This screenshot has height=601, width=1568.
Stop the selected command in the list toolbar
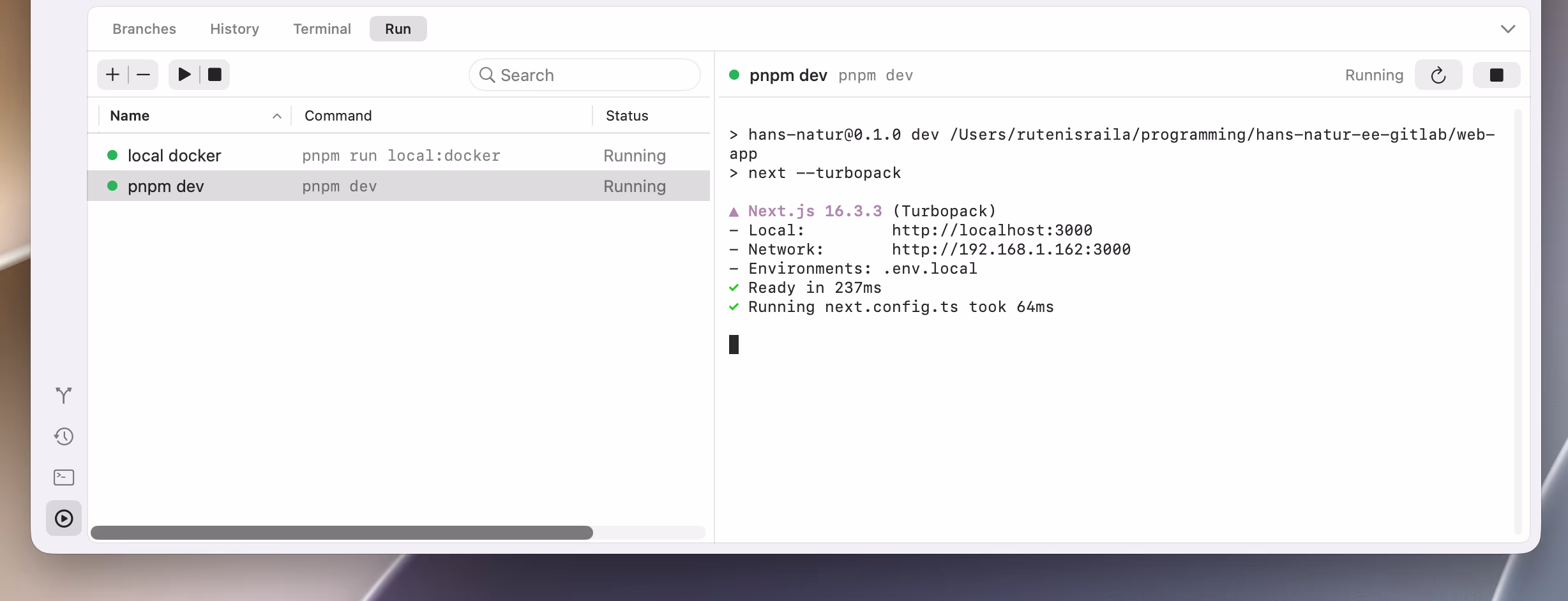point(215,75)
